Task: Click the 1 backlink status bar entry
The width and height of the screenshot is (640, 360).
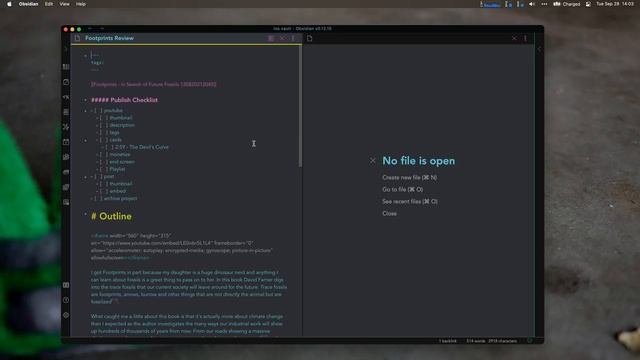Action: point(448,341)
